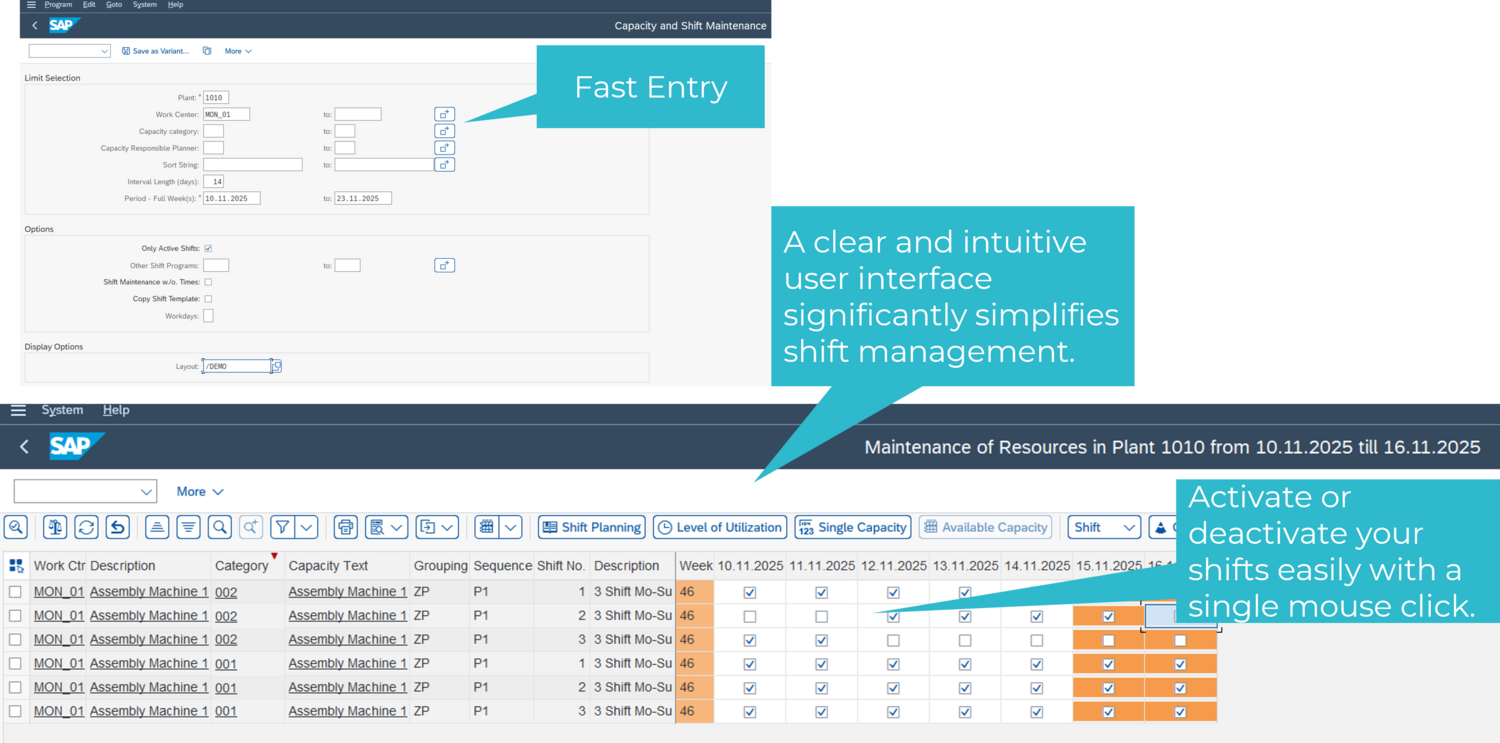This screenshot has width=1500, height=743.
Task: Click the Sort Ascending toolbar icon
Action: coord(157,527)
